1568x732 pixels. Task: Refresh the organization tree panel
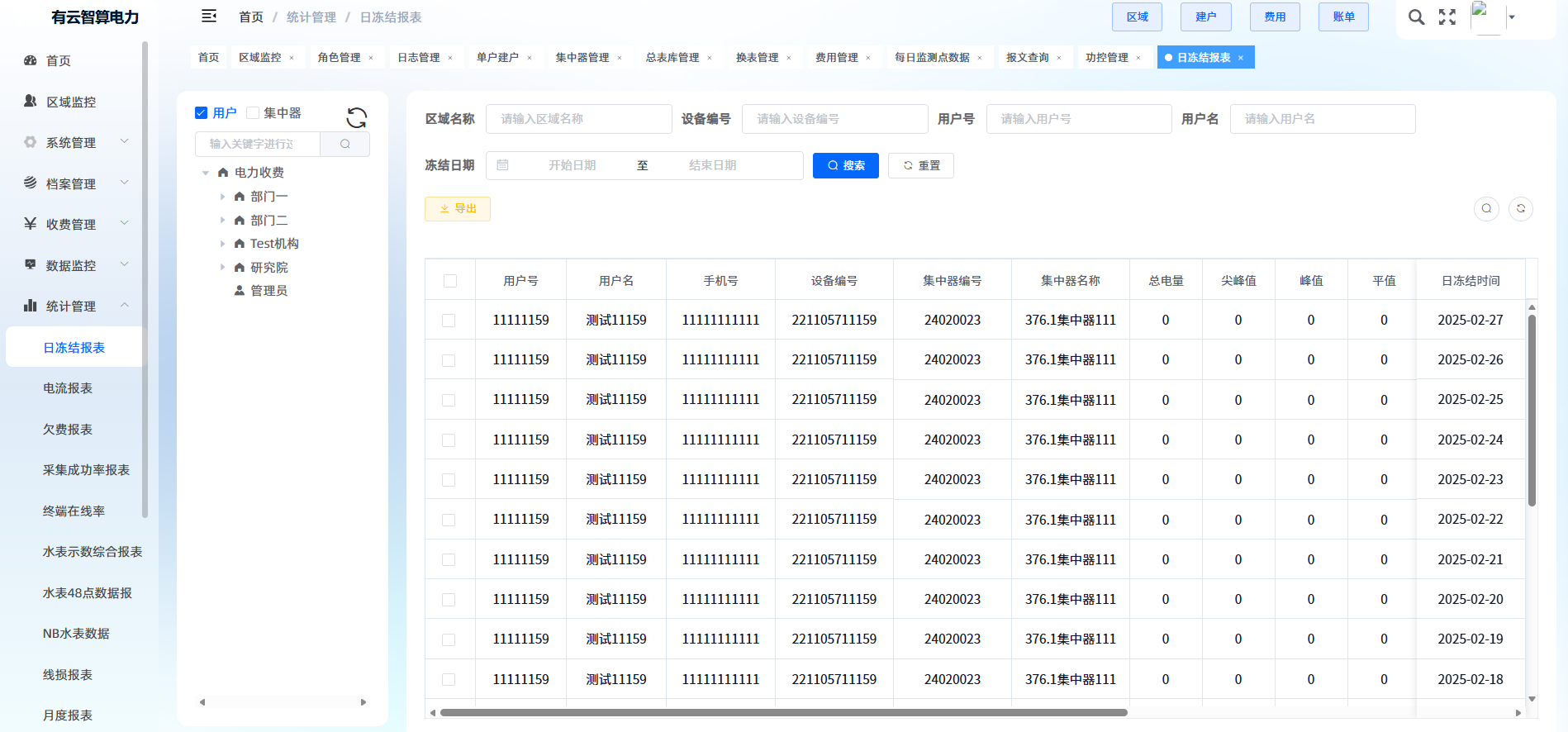[357, 118]
